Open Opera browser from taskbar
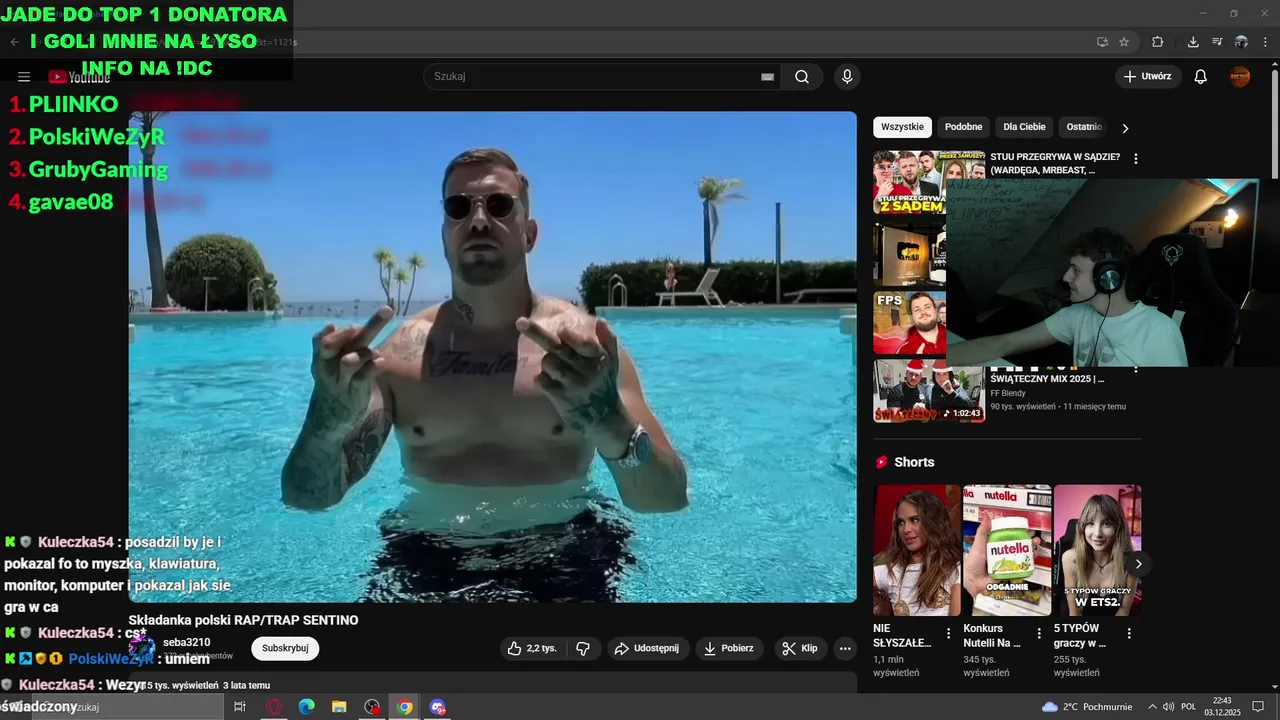This screenshot has height=720, width=1280. tap(274, 707)
